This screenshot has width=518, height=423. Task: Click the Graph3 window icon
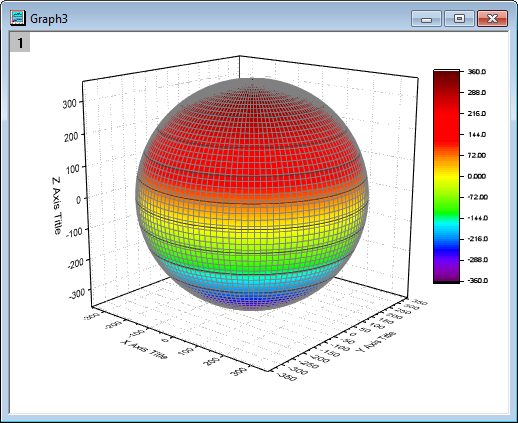pyautogui.click(x=18, y=18)
